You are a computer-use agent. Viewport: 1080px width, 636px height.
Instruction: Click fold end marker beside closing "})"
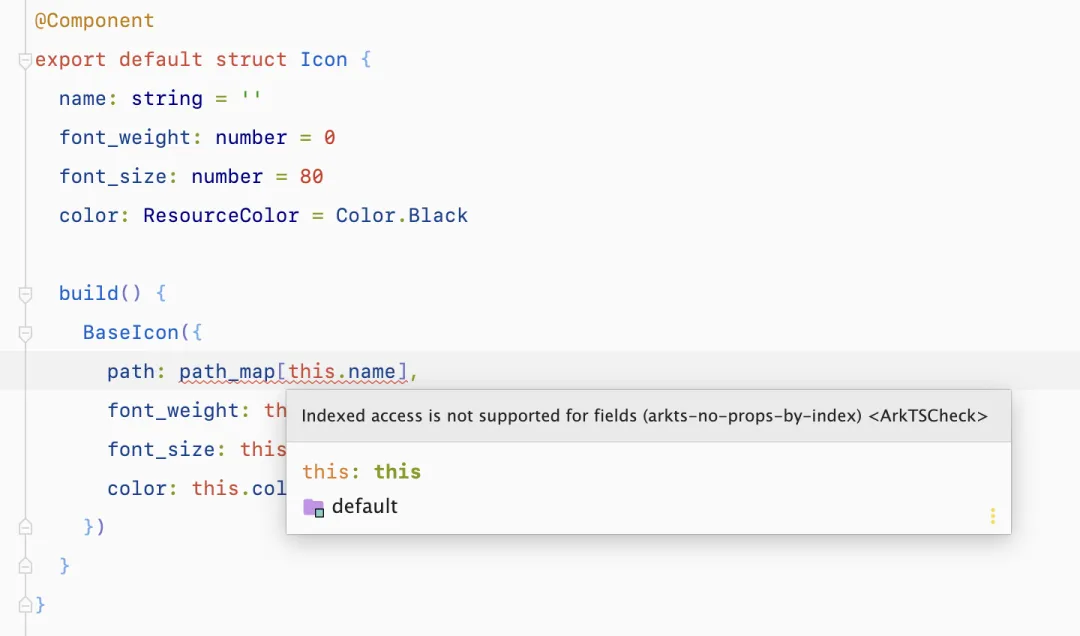coord(25,527)
